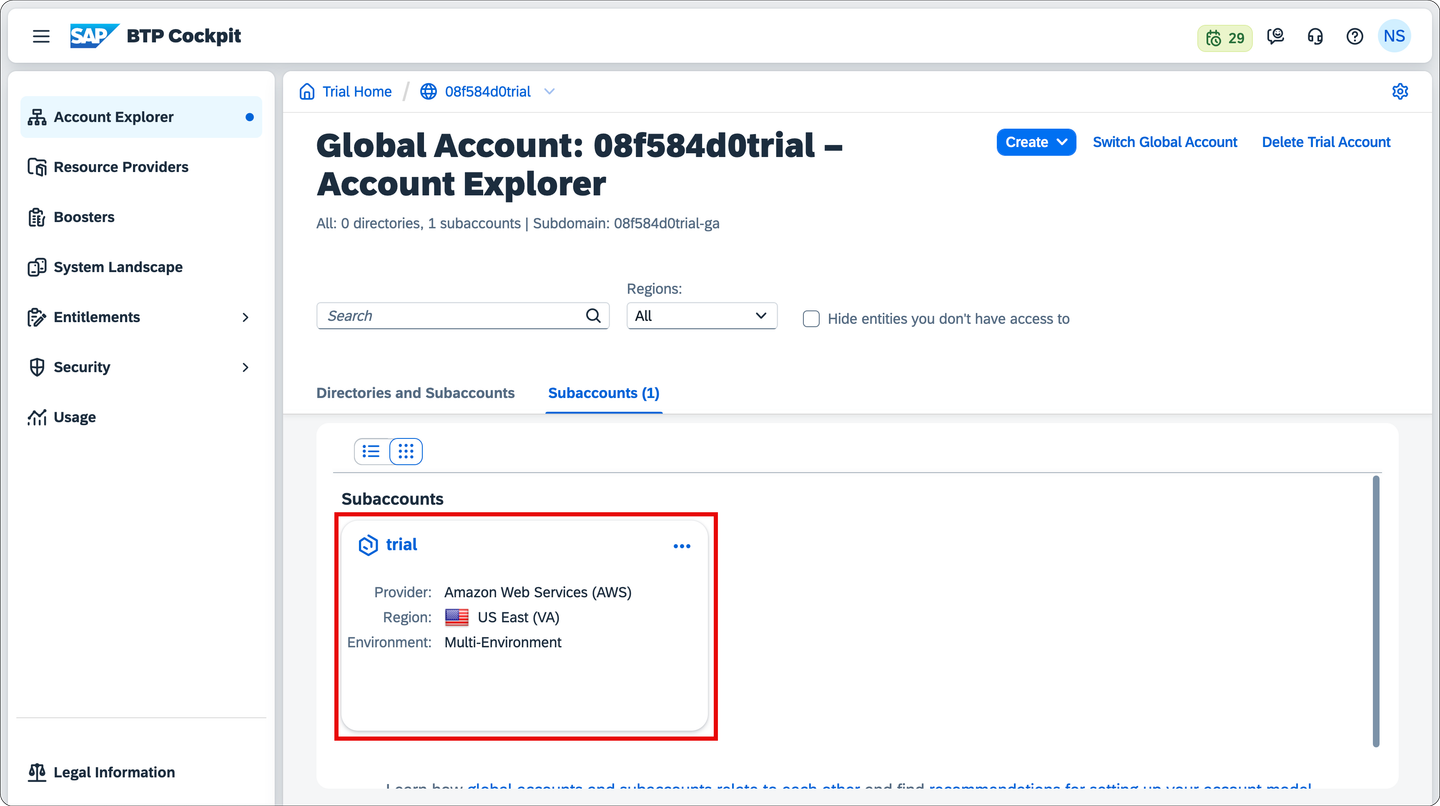The image size is (1440, 806).
Task: Open the support headset icon
Action: [x=1315, y=36]
